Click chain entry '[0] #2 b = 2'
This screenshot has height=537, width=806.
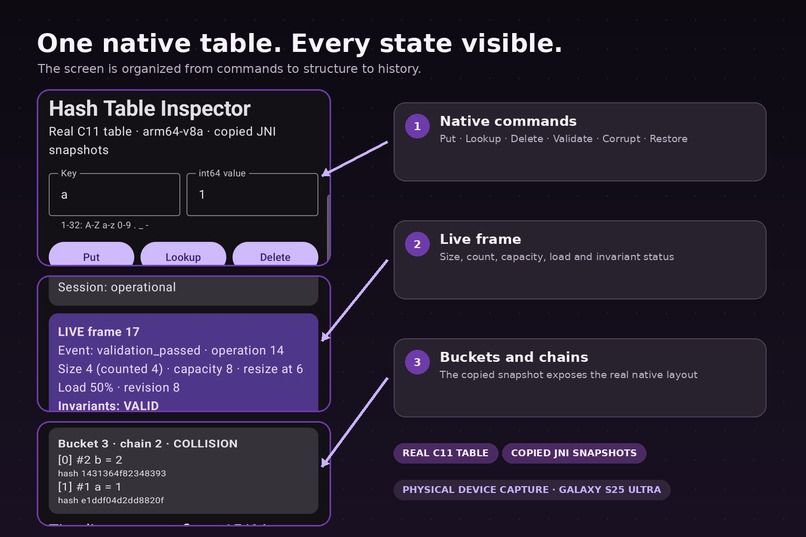coord(90,460)
